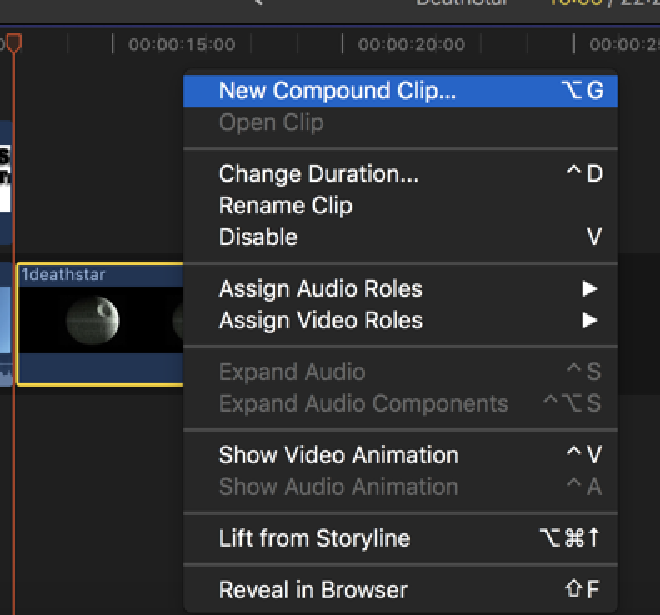Click the 00:00:15:00 mark on timeline ruler

coord(181,45)
